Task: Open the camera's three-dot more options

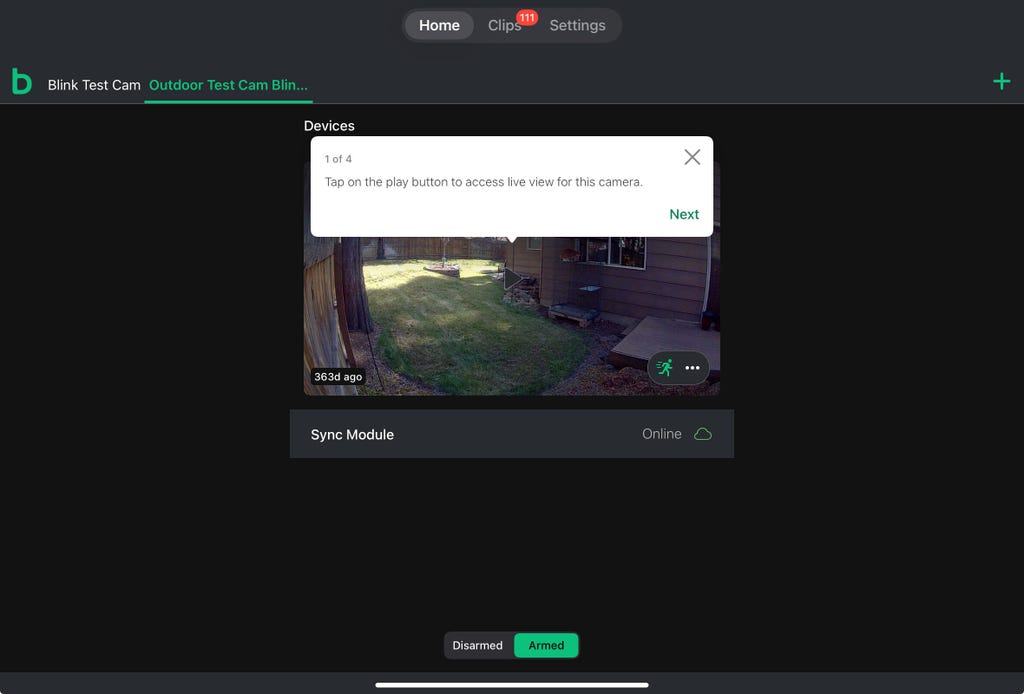Action: coord(692,368)
